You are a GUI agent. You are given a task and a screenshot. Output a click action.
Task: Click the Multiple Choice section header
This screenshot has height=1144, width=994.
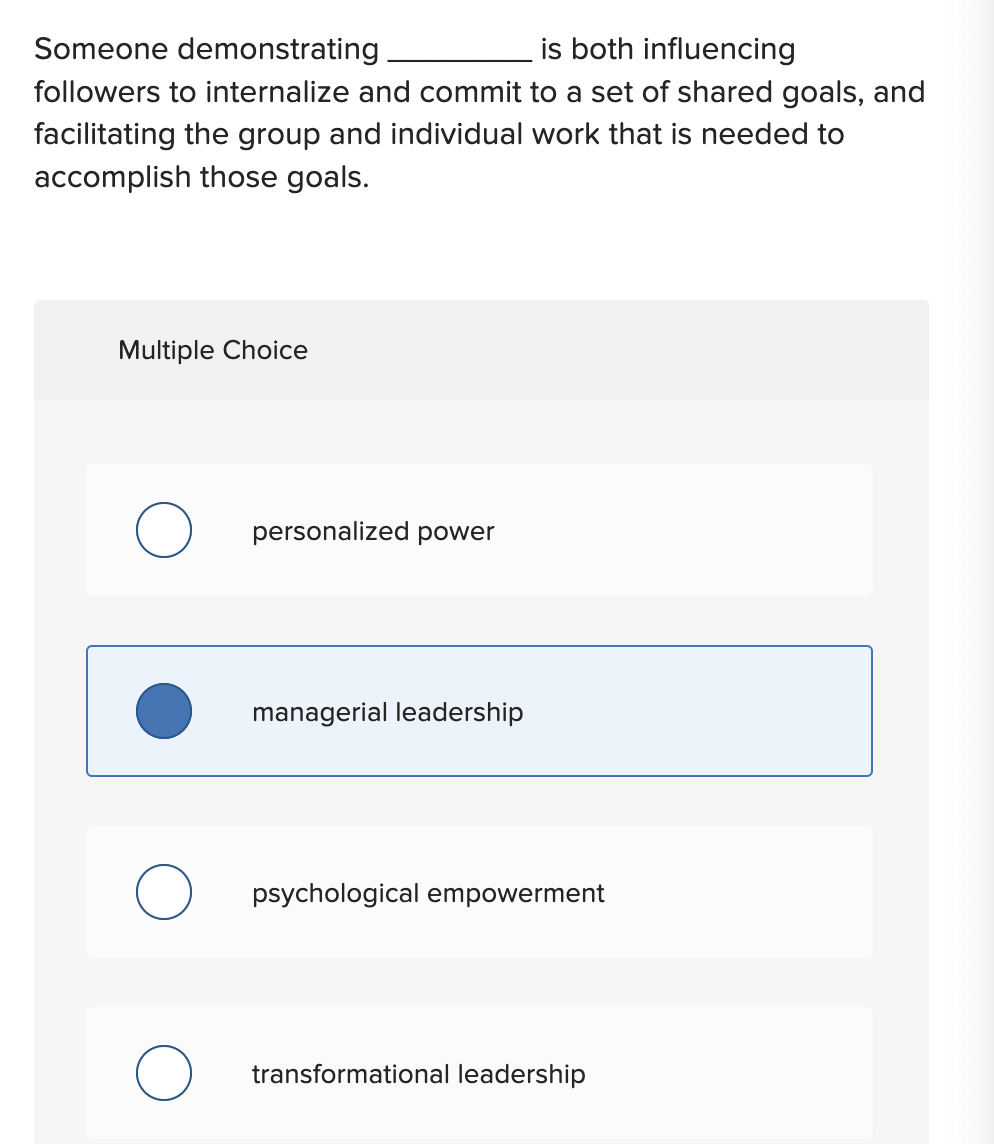tap(212, 350)
